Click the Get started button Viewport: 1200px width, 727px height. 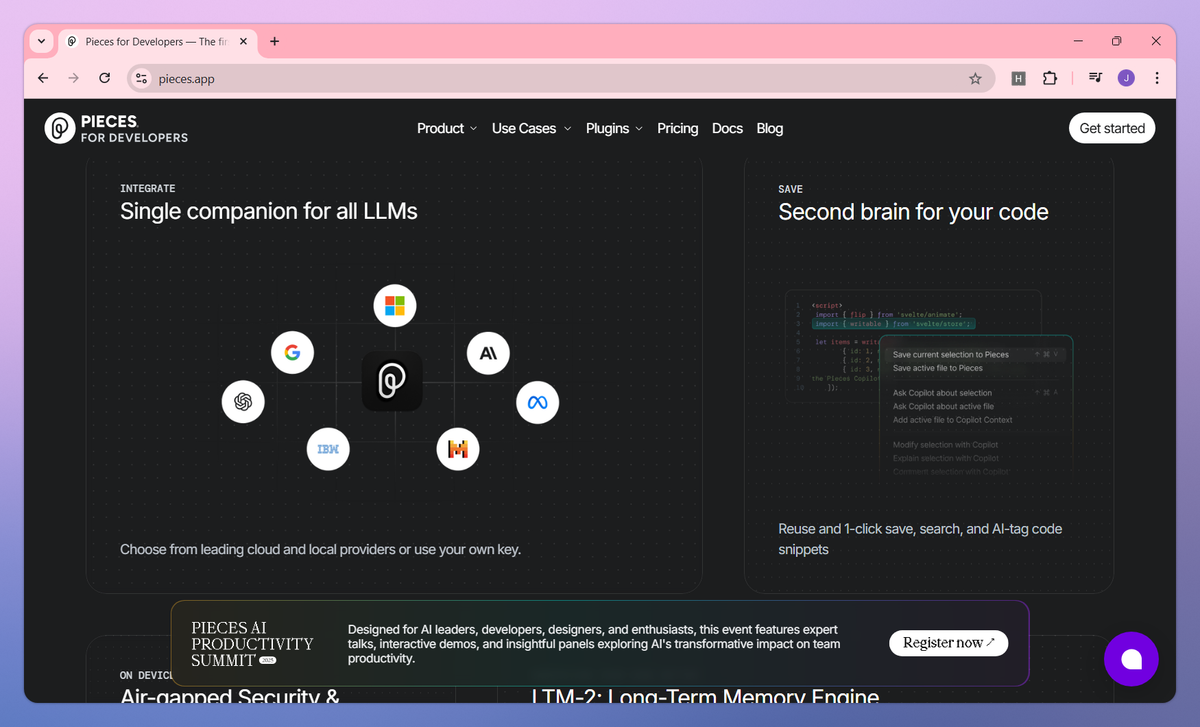pos(1111,128)
